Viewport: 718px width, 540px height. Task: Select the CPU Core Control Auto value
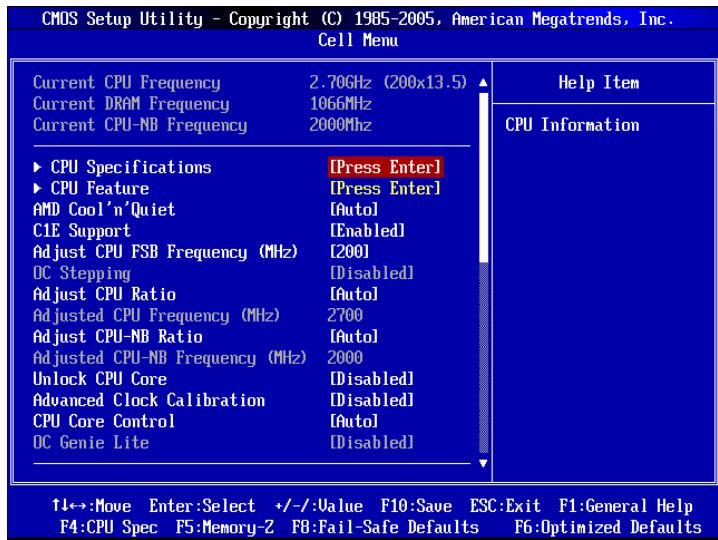(353, 421)
